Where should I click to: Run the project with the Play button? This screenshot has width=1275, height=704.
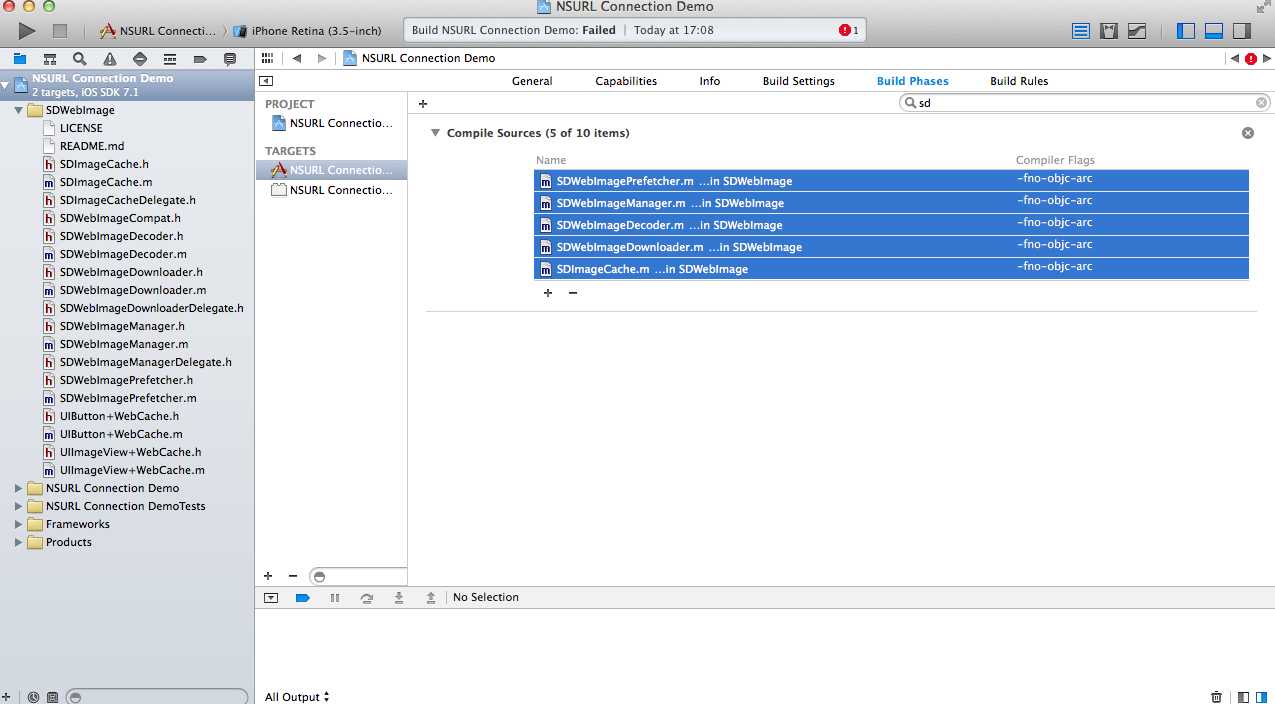27,31
